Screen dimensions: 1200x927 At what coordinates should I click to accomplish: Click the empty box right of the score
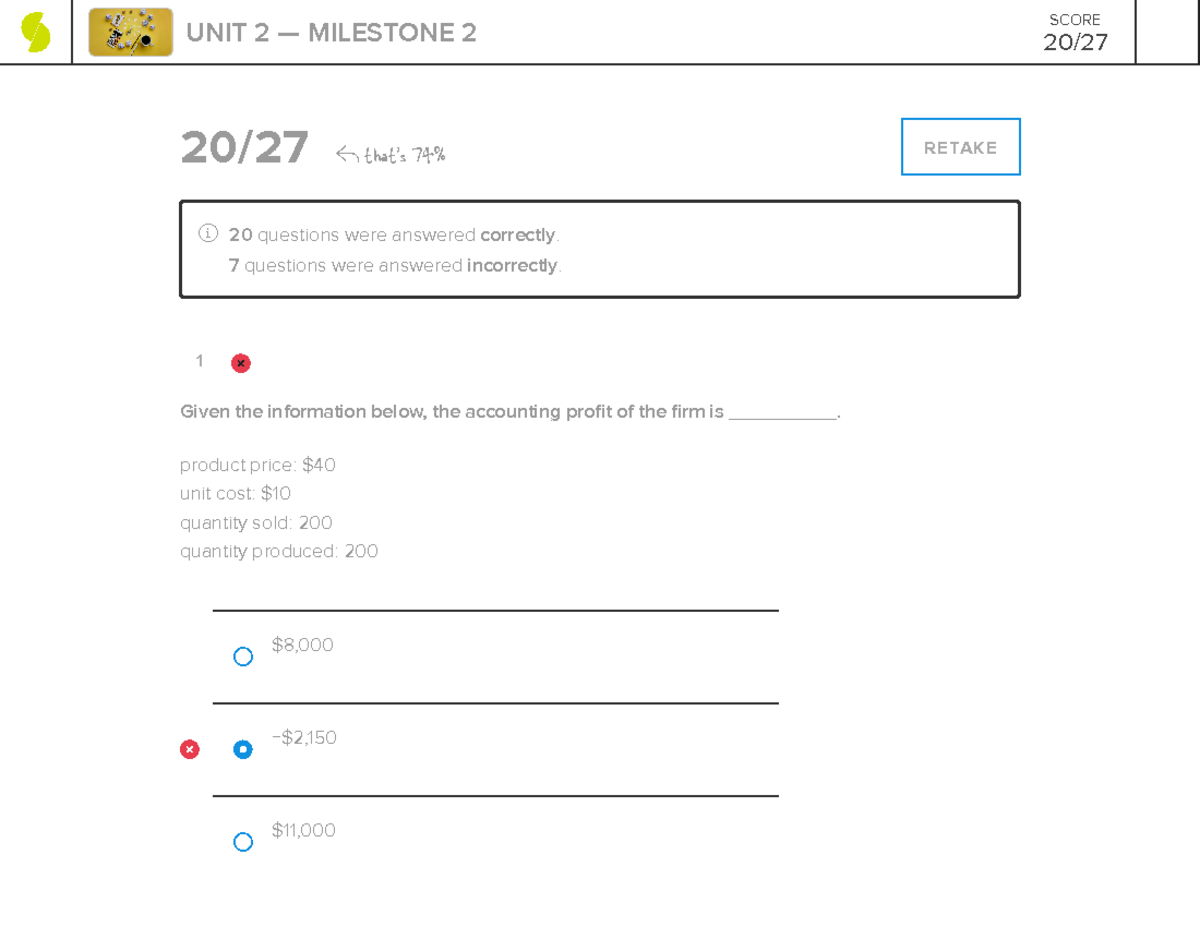[x=1167, y=32]
